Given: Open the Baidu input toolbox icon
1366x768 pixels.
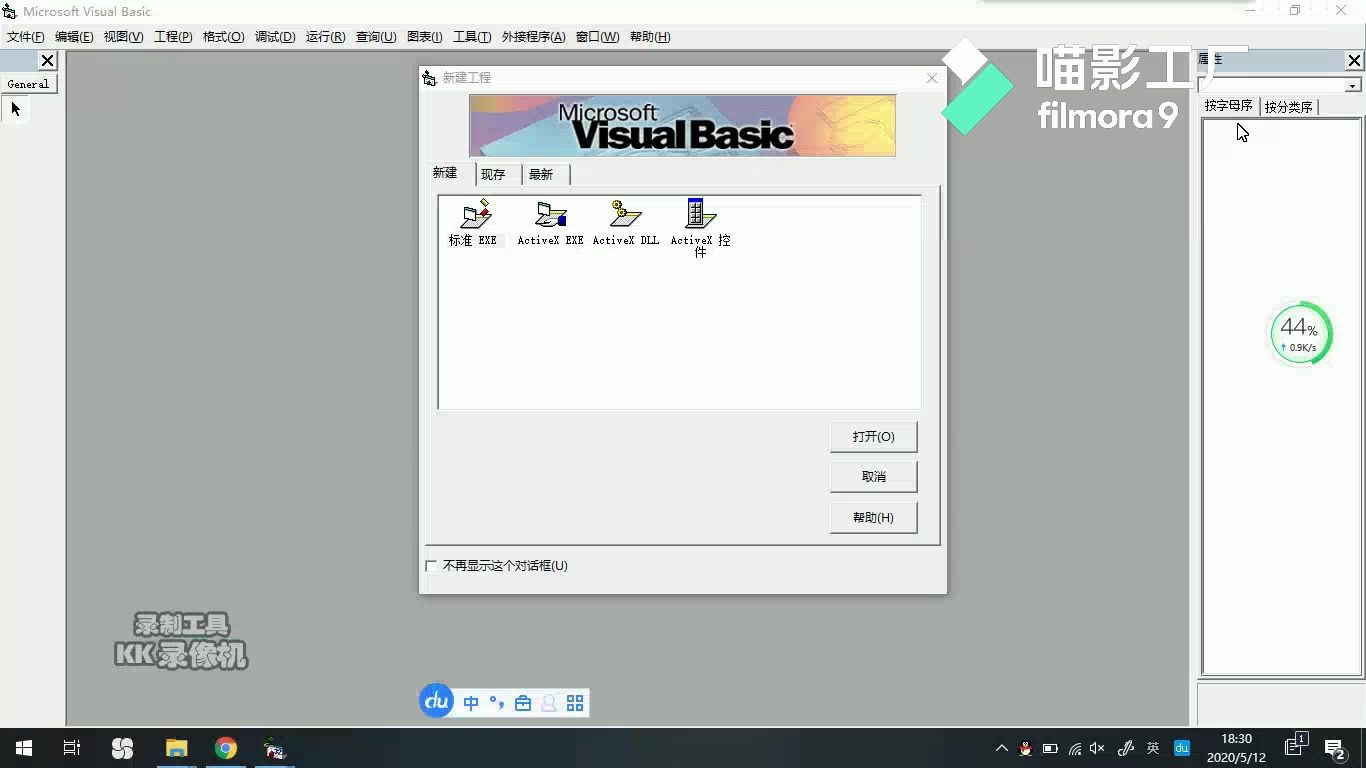Looking at the screenshot, I should 523,703.
